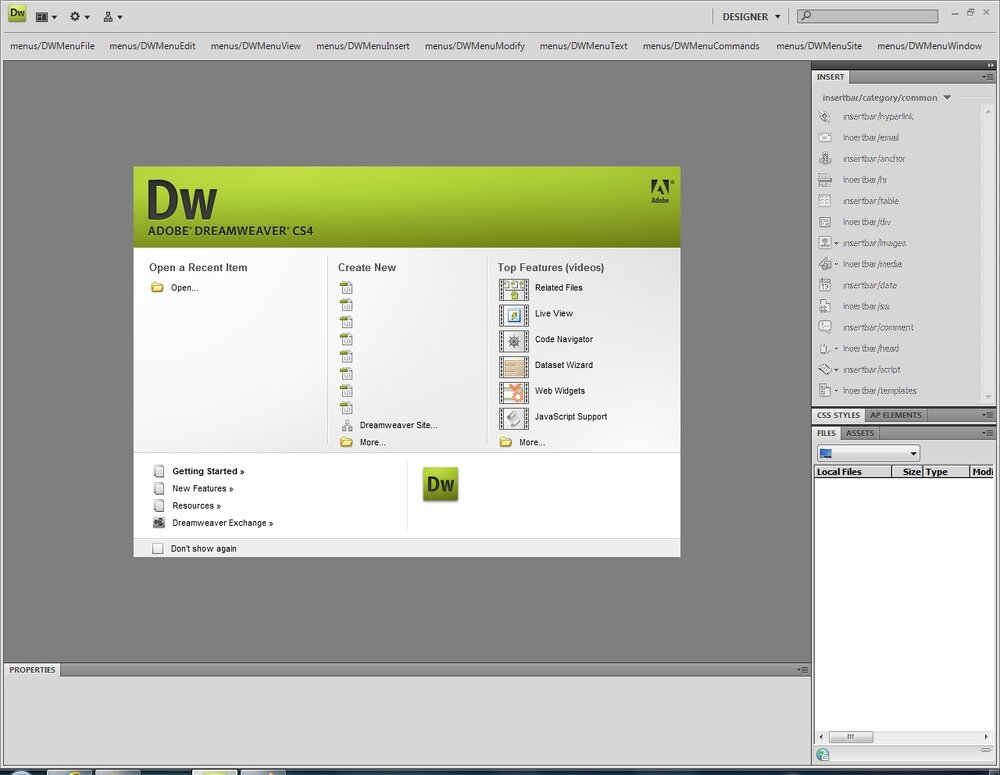This screenshot has width=1000, height=775.
Task: Select the script item in Insert panel
Action: click(859, 369)
